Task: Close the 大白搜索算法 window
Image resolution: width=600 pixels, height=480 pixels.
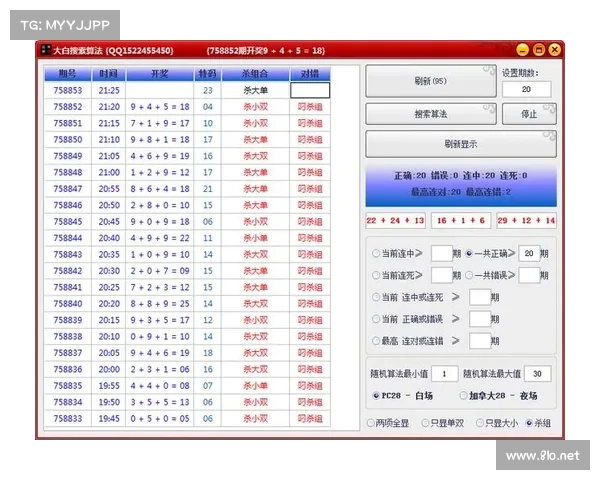Action: (x=554, y=50)
